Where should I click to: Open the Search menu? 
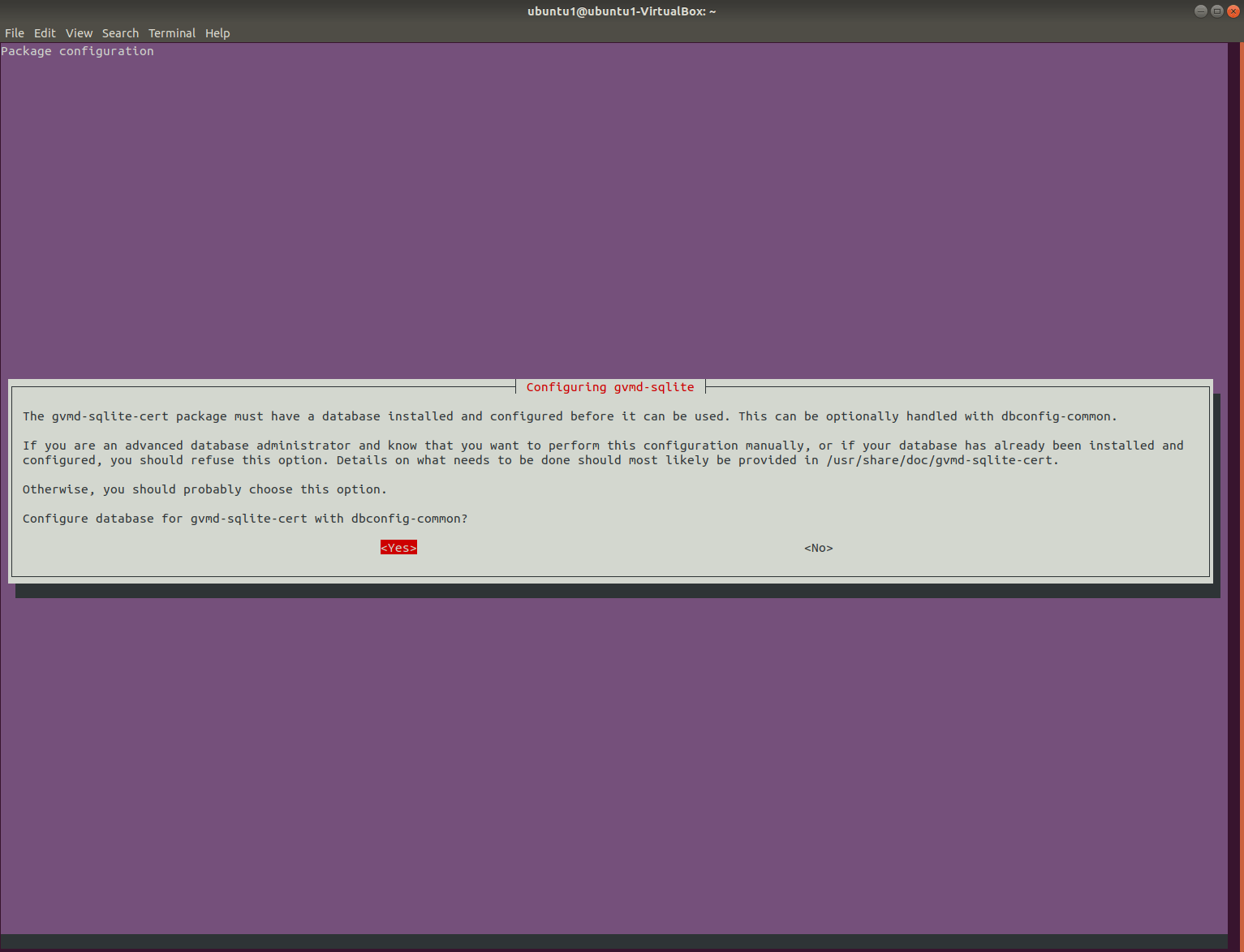120,33
